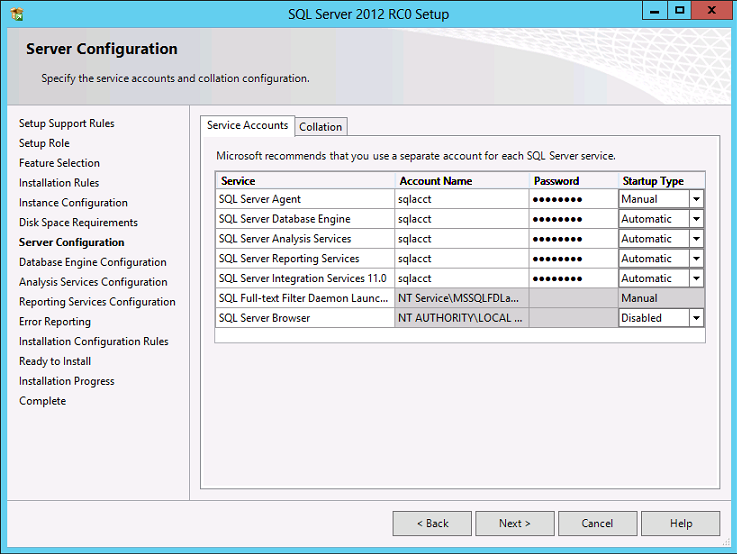Click the SQL Server setup title bar icon
This screenshot has width=737, height=554.
tap(17, 14)
